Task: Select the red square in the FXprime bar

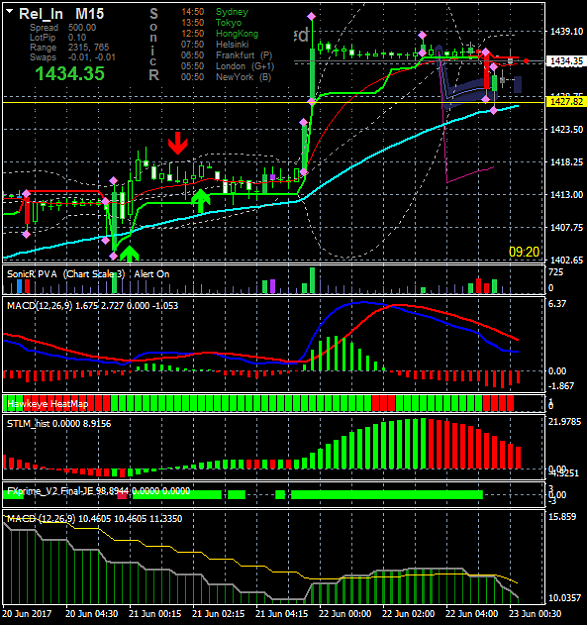Action: tap(122, 495)
